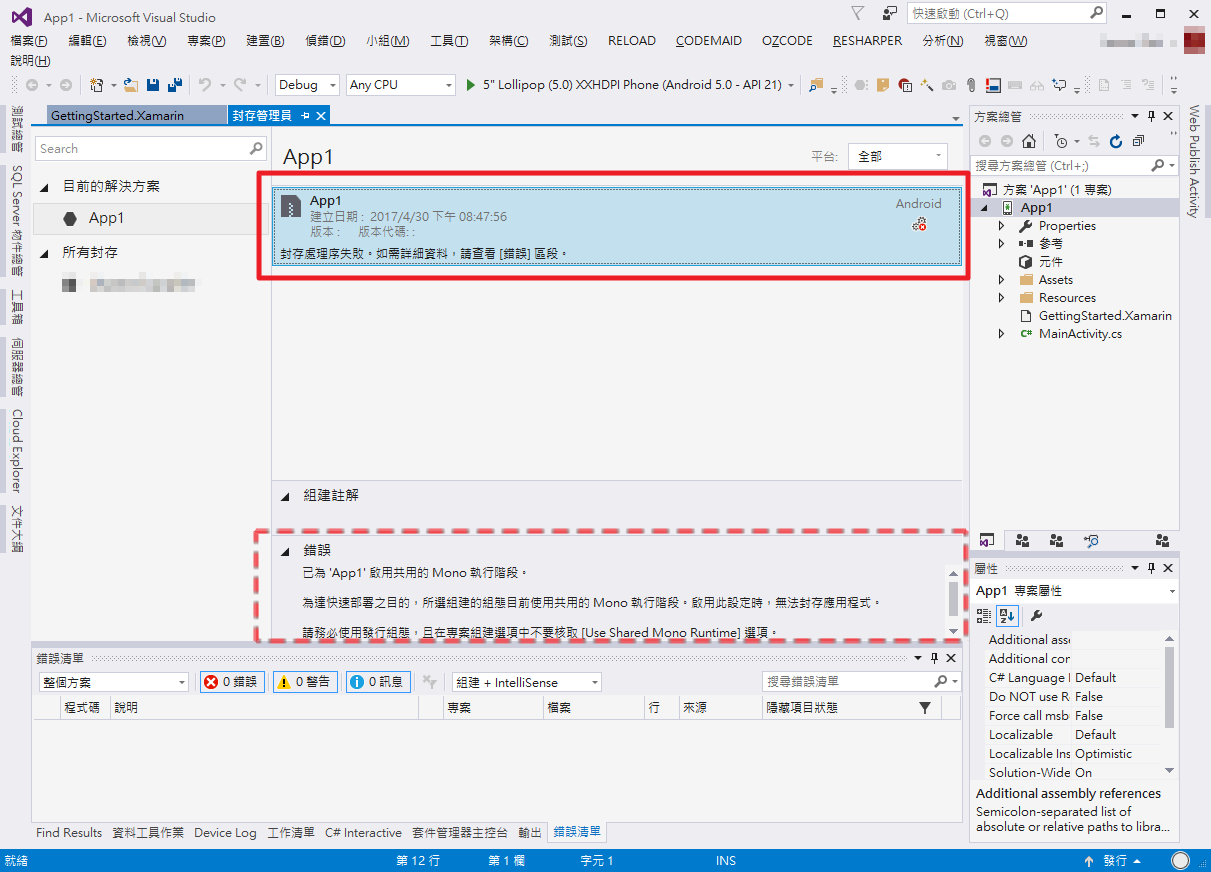Open the Any CPU platform dropdown
Image resolution: width=1211 pixels, height=872 pixels.
coord(401,85)
